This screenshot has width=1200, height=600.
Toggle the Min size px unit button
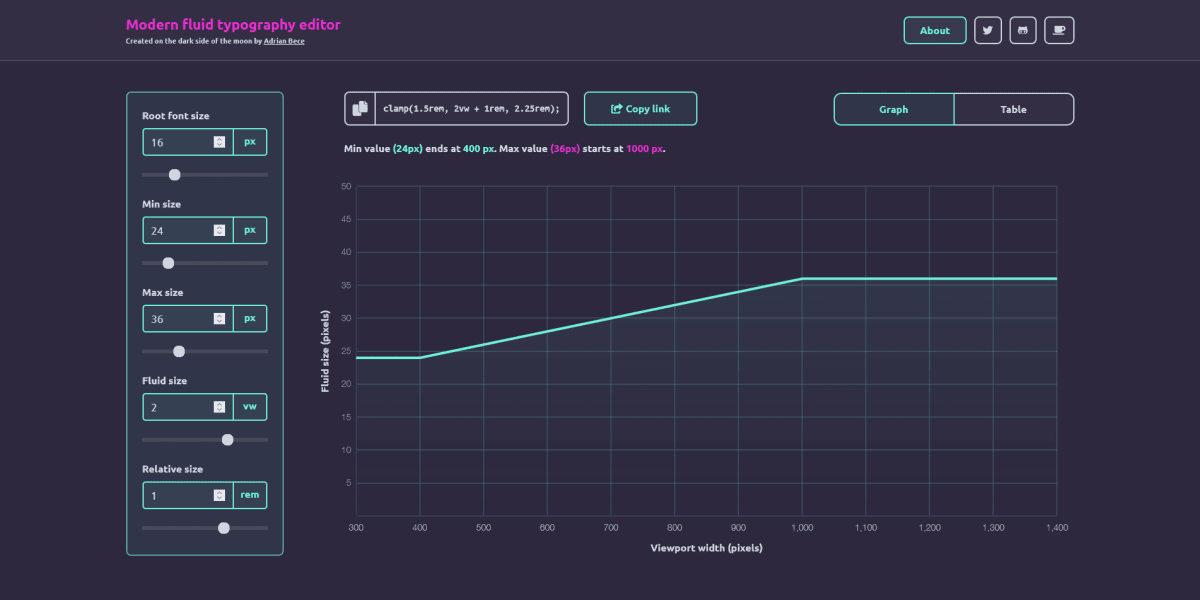click(250, 230)
